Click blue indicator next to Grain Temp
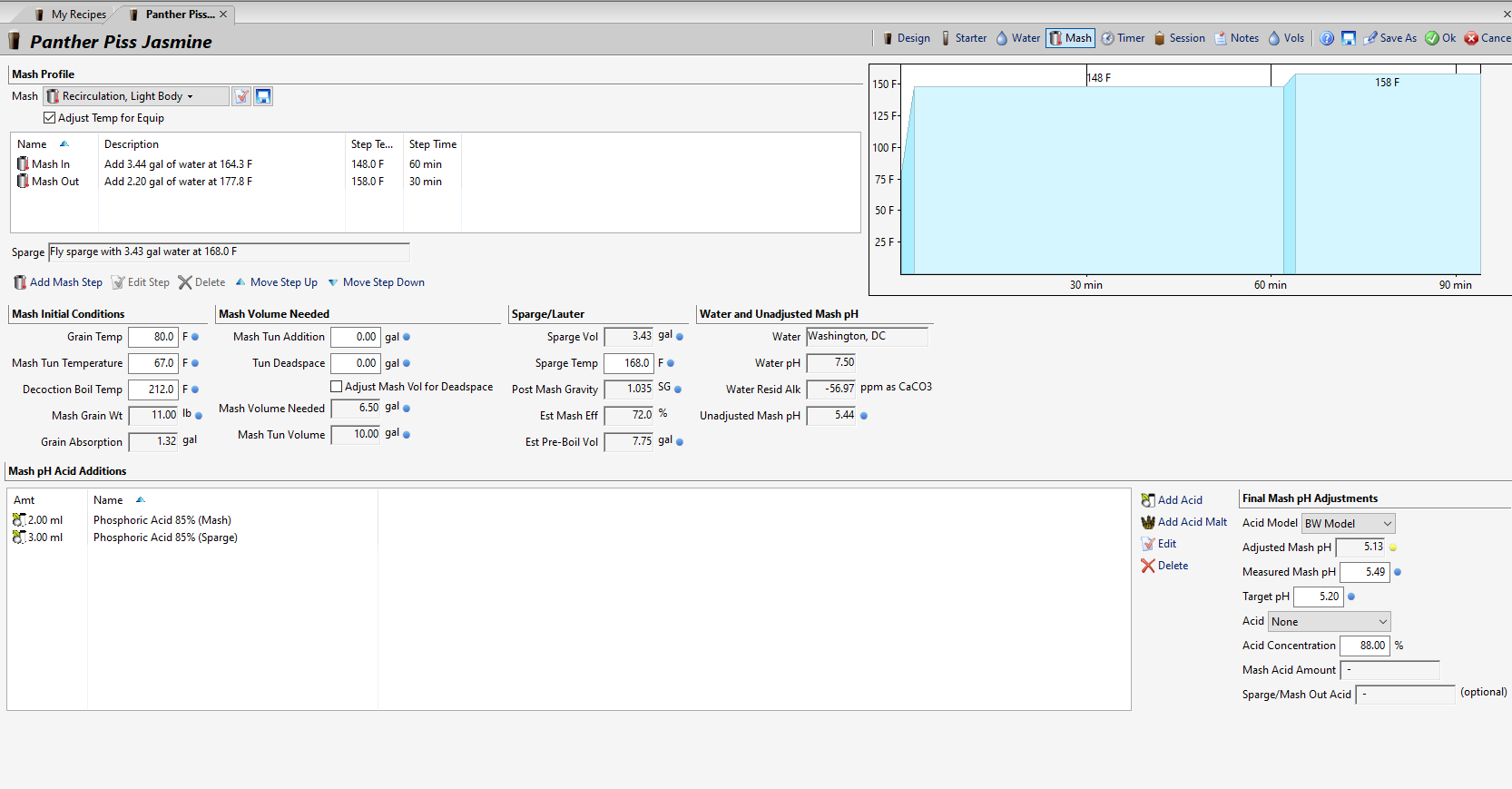This screenshot has height=789, width=1512. coord(195,337)
